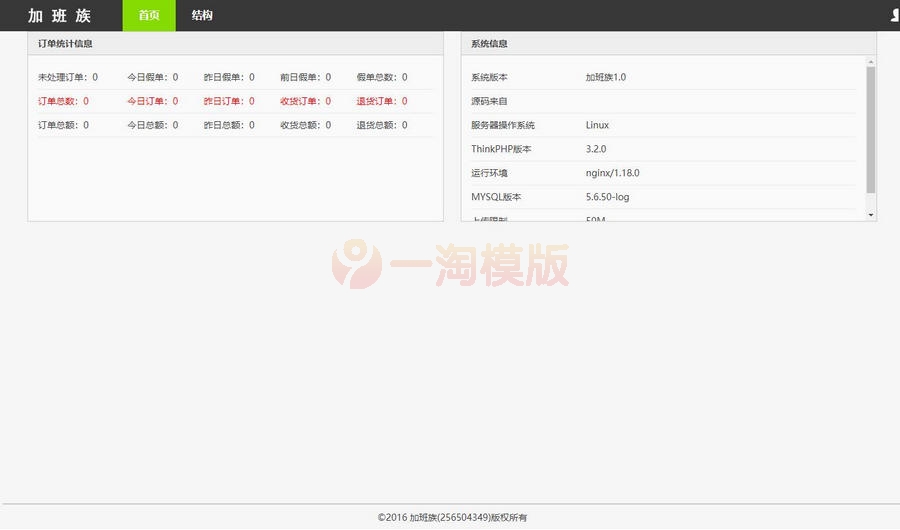Click the 订单统计信息 panel header
900x530 pixels.
pyautogui.click(x=235, y=44)
